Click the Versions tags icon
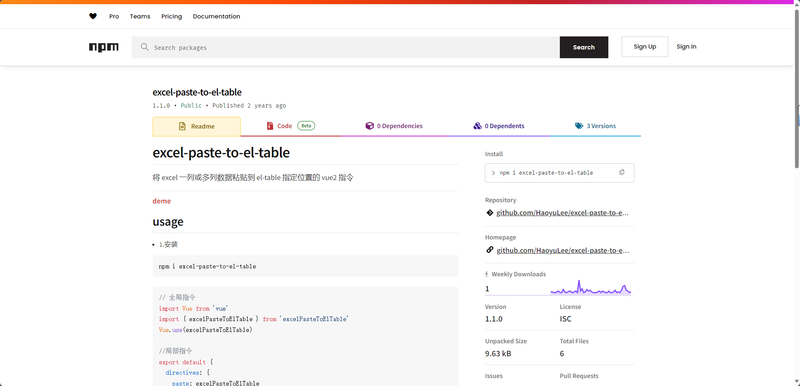Image resolution: width=800 pixels, height=386 pixels. click(579, 126)
